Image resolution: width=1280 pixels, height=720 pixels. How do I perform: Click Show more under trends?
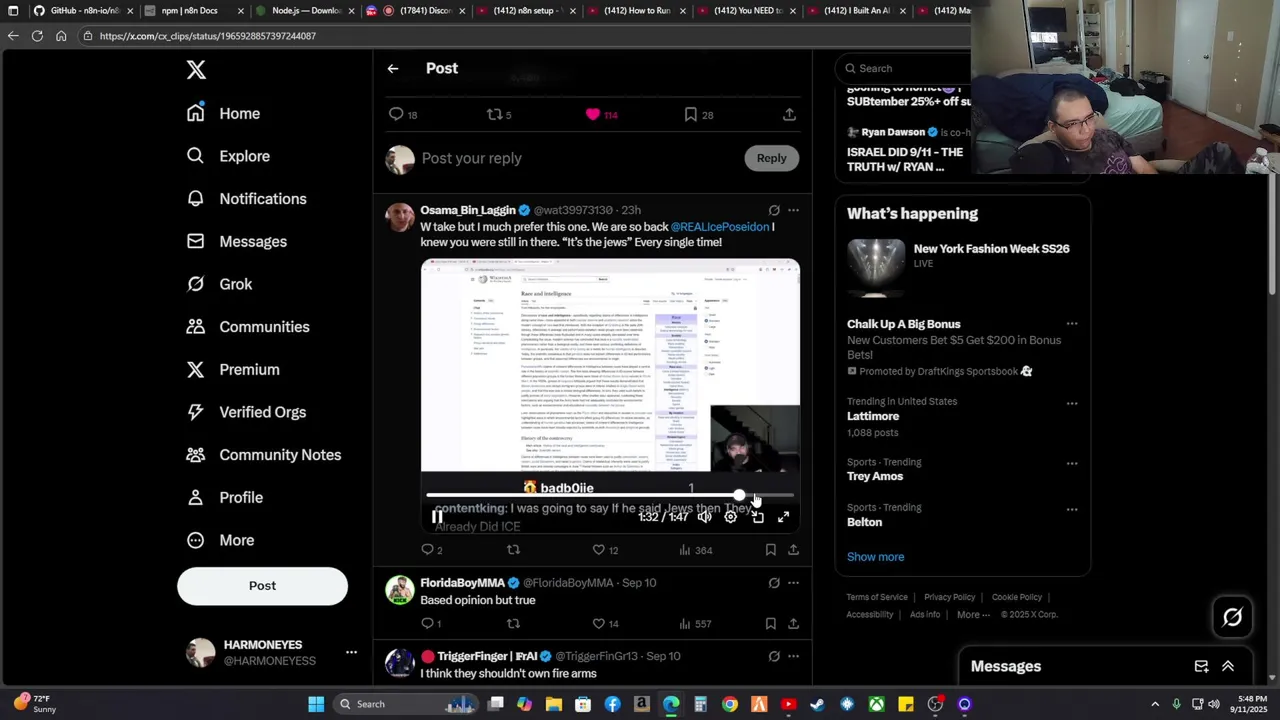[x=875, y=557]
